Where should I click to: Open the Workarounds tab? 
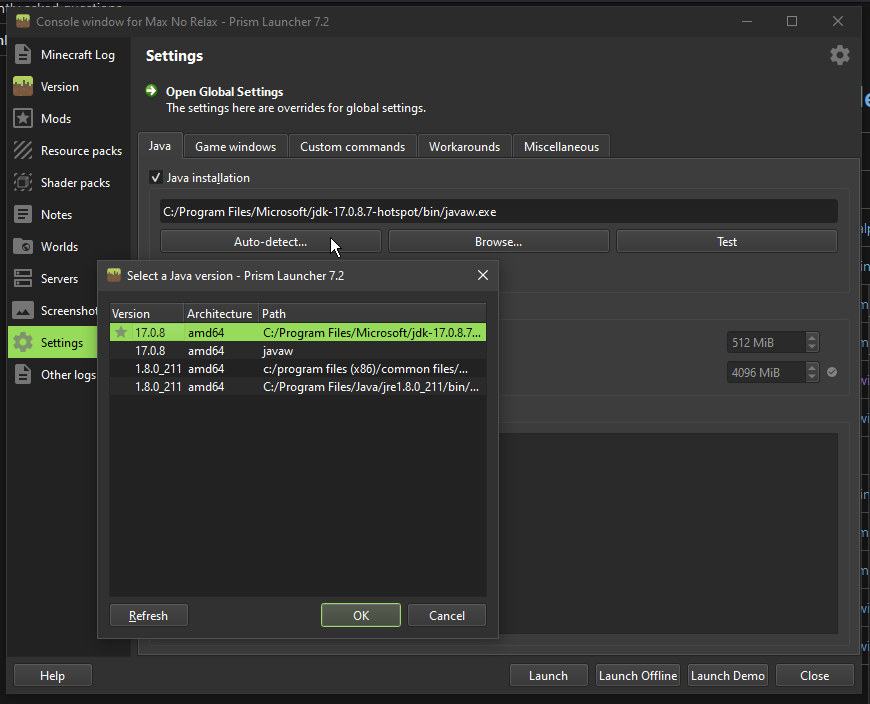tap(464, 146)
